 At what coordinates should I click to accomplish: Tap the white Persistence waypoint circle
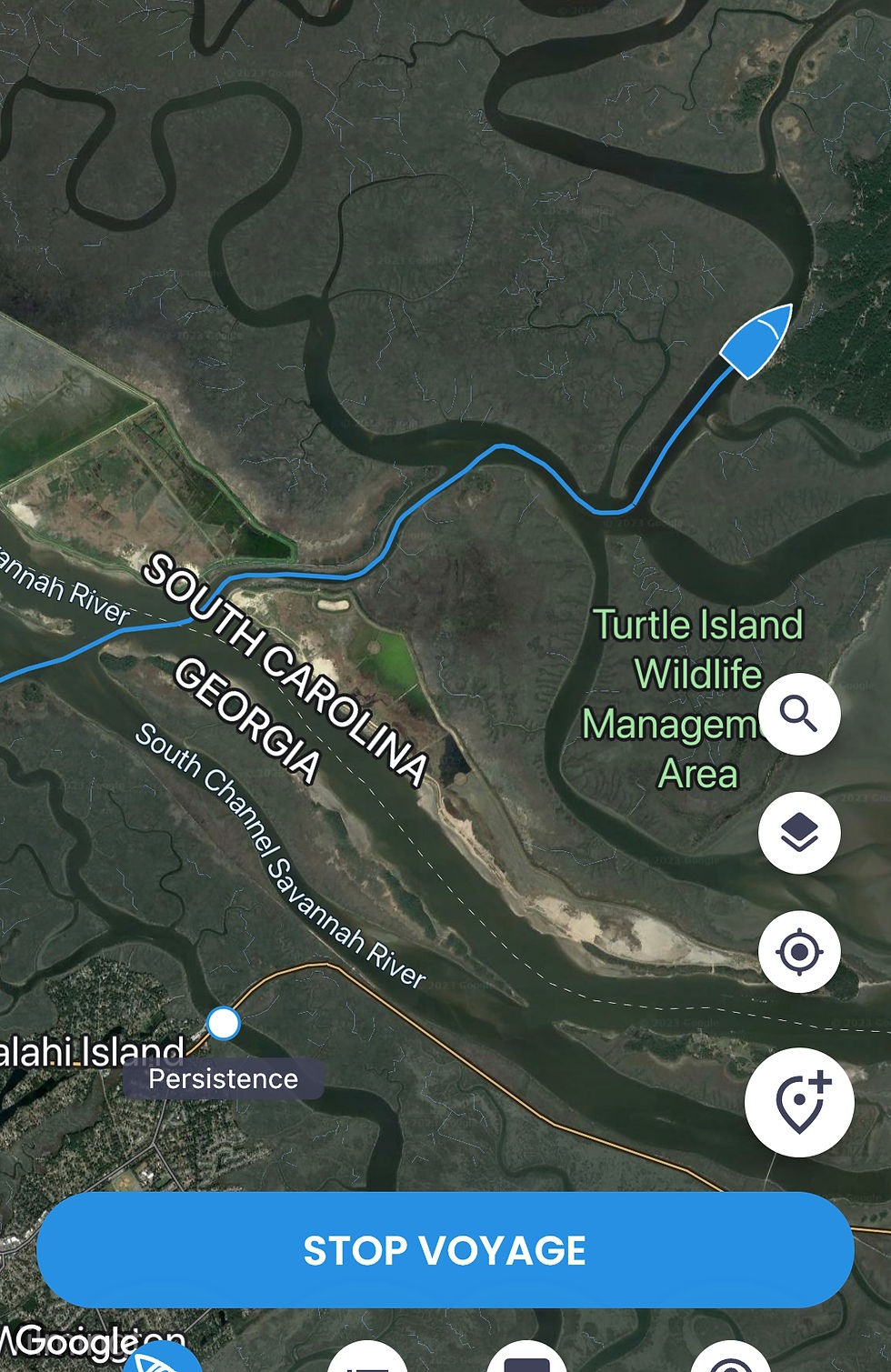click(x=223, y=1023)
